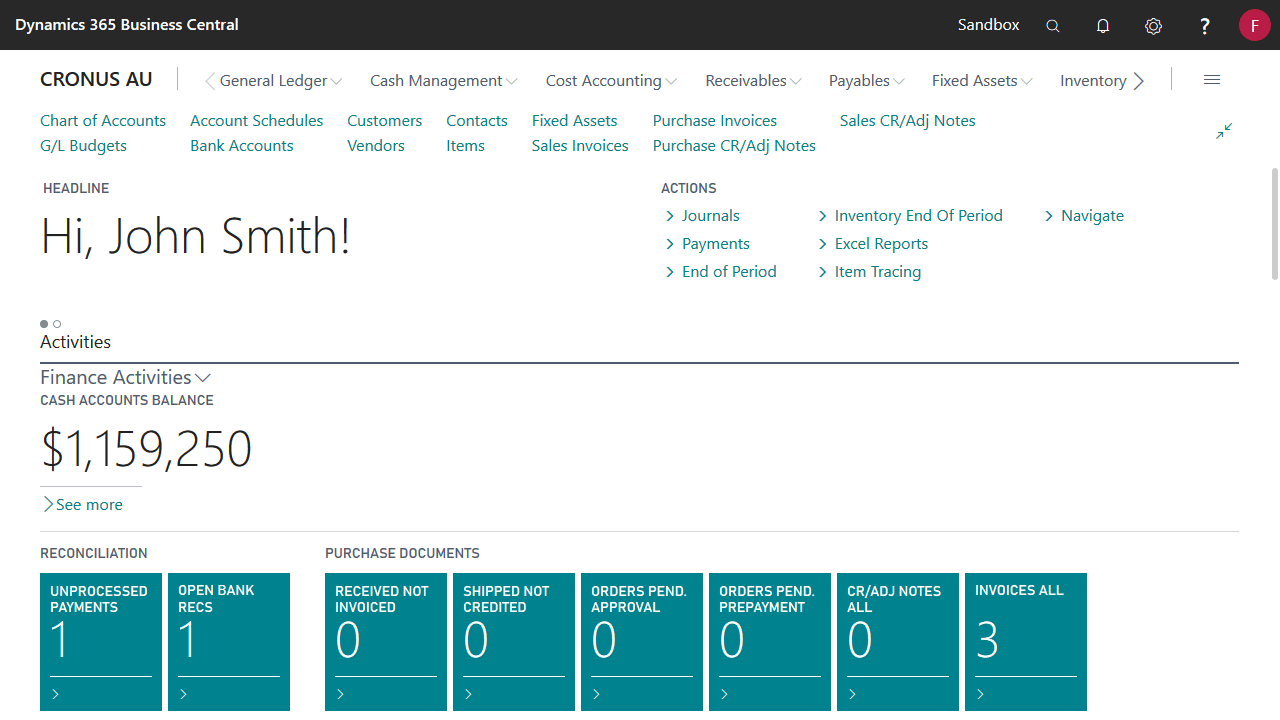Click See more under cash balance
Screen dimensions: 1280x720
(82, 505)
